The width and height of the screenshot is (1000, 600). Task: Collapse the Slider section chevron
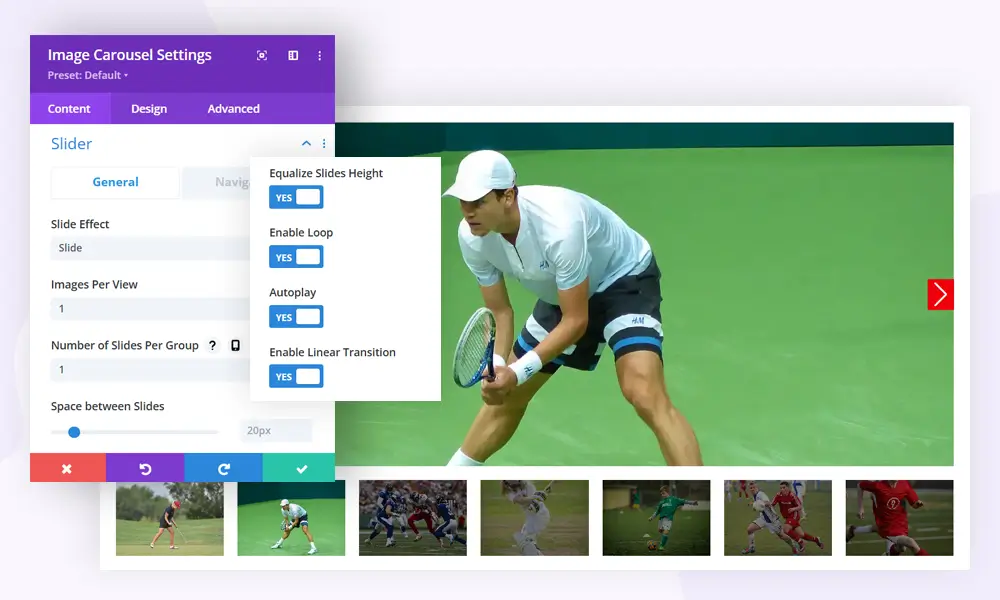coord(306,143)
